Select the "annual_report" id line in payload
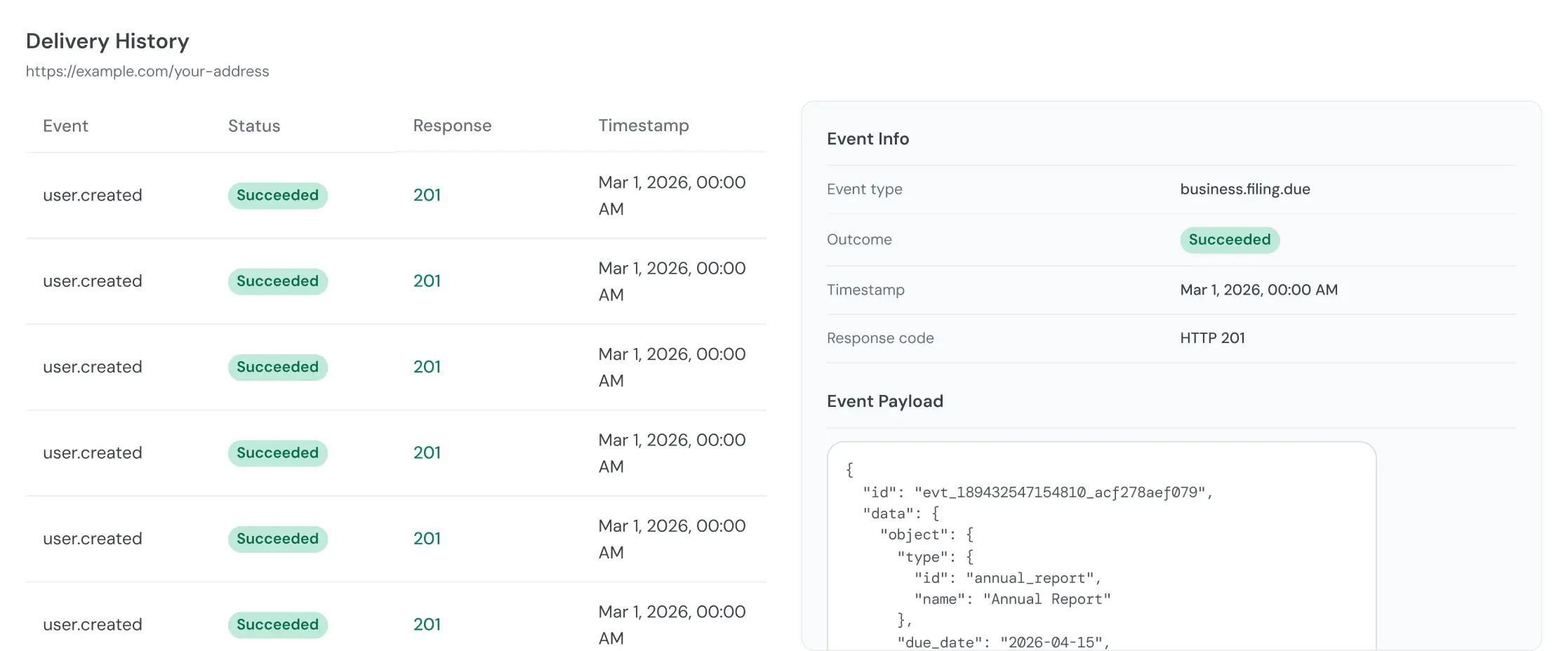 (x=1008, y=578)
